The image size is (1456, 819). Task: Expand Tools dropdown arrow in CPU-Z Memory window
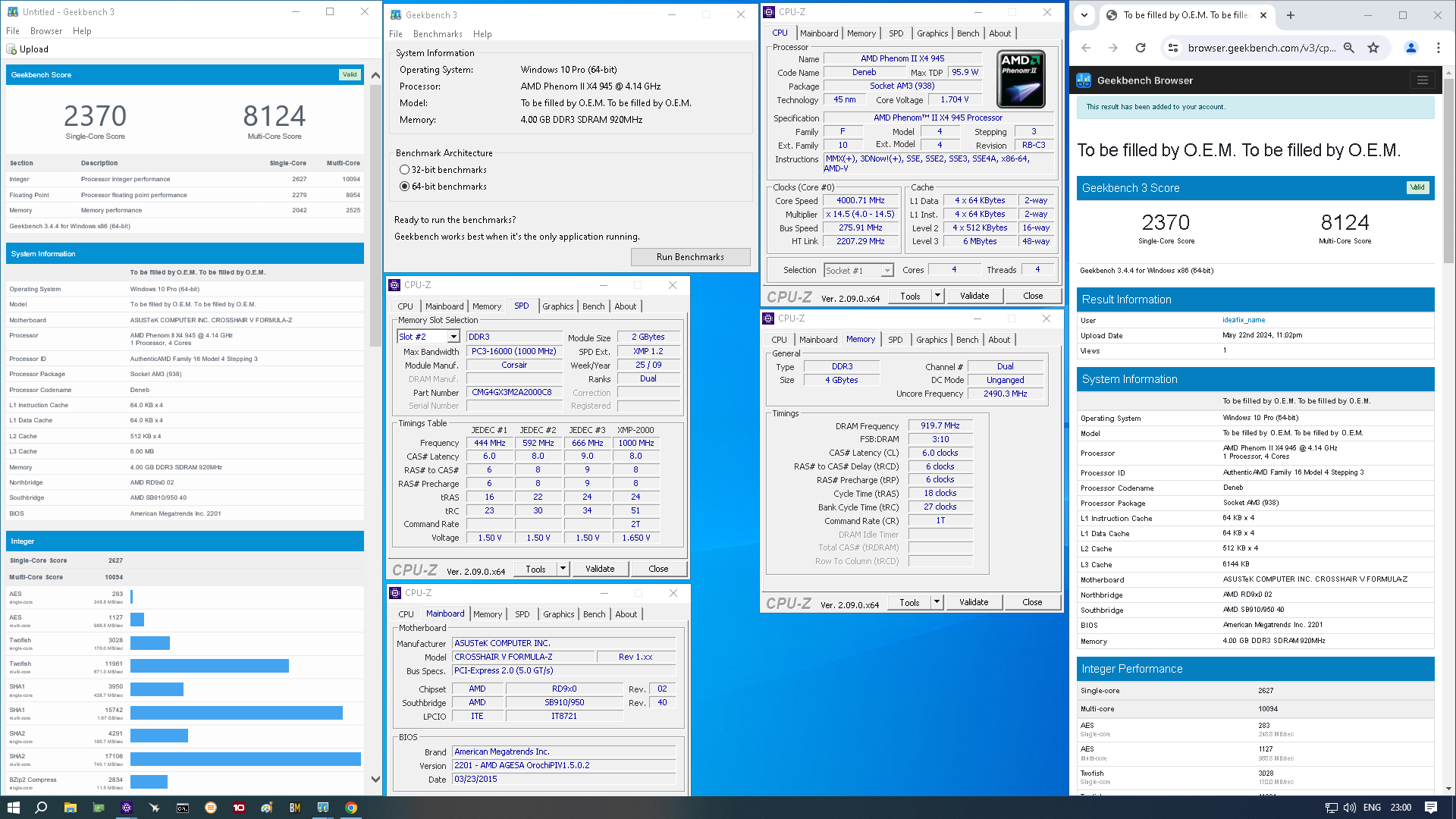click(x=937, y=602)
